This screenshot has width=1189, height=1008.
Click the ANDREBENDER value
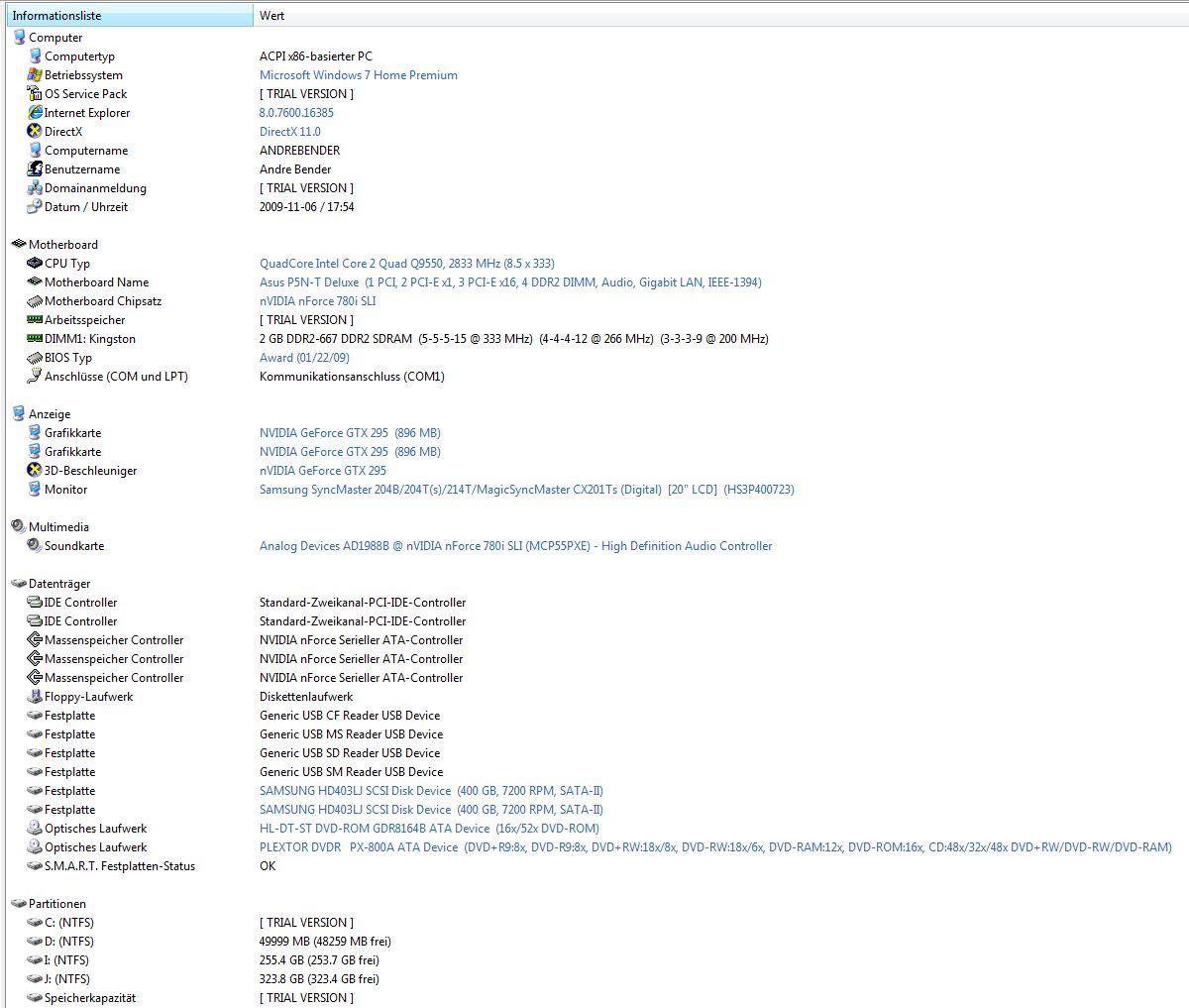(x=299, y=151)
